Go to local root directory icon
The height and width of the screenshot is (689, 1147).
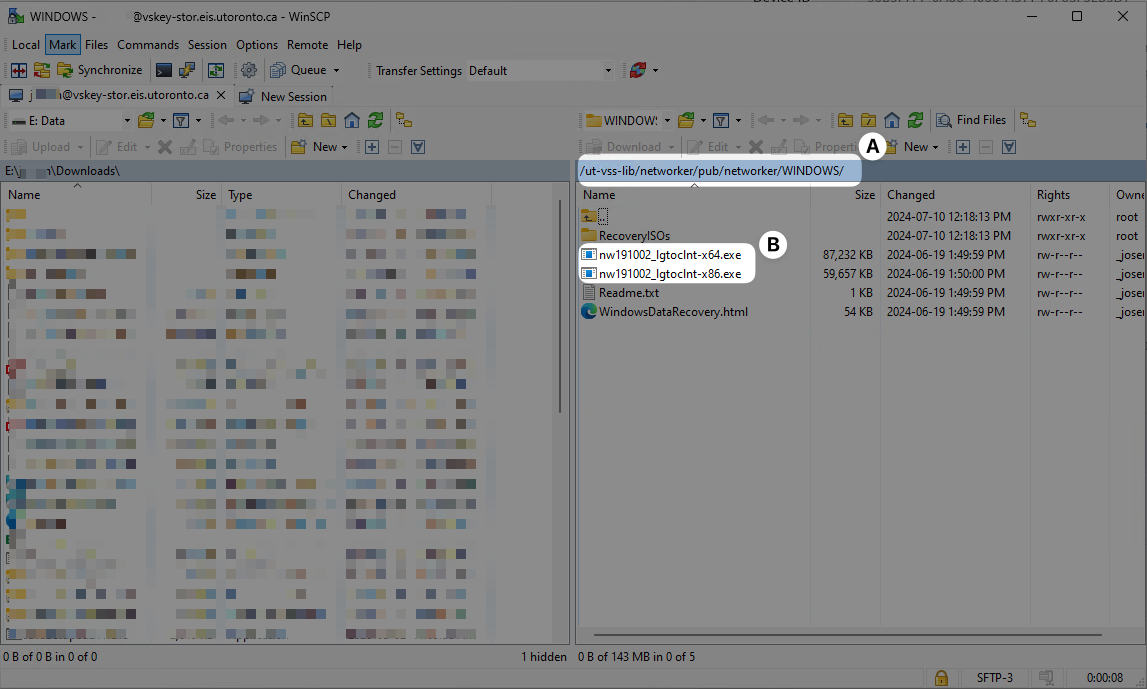(x=329, y=121)
